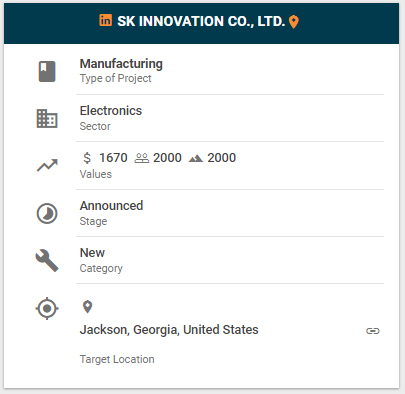405x394 pixels.
Task: Click the people jobs icon next to 2000
Action: 142,158
